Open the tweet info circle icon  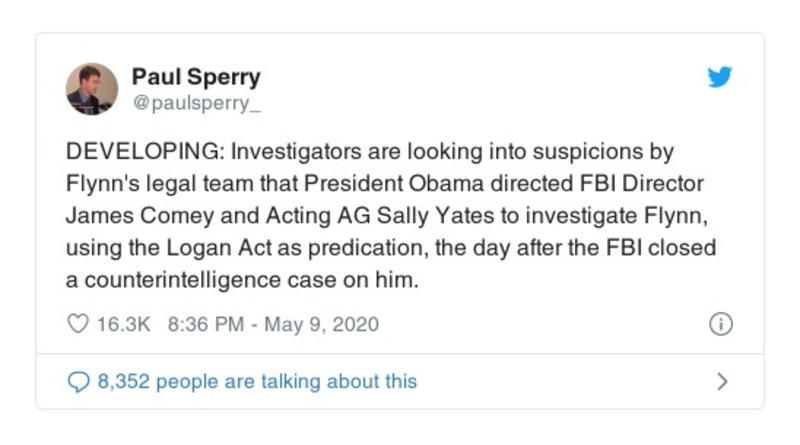[721, 324]
